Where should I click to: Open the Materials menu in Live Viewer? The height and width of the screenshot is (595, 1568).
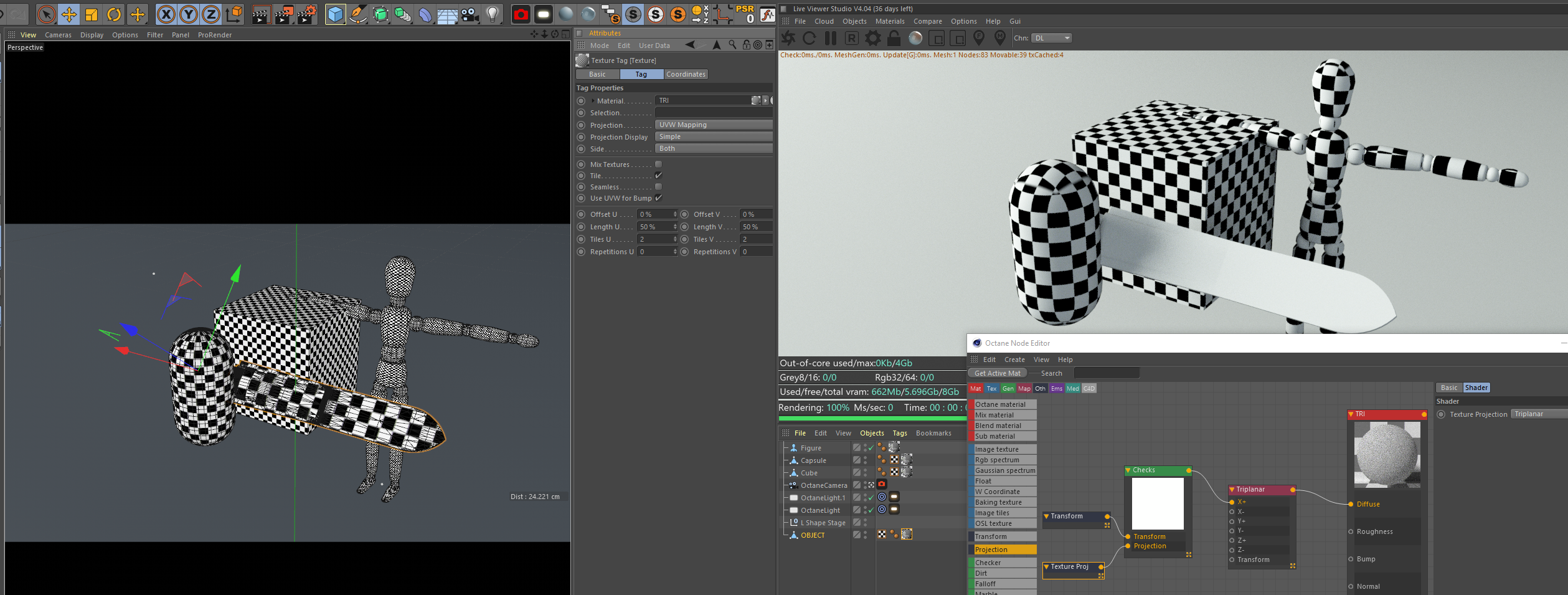(x=889, y=21)
